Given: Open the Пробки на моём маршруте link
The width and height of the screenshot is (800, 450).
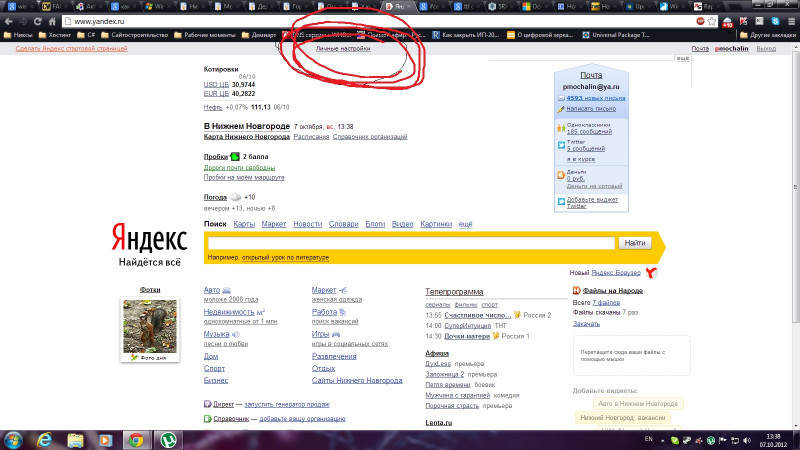Looking at the screenshot, I should (244, 178).
